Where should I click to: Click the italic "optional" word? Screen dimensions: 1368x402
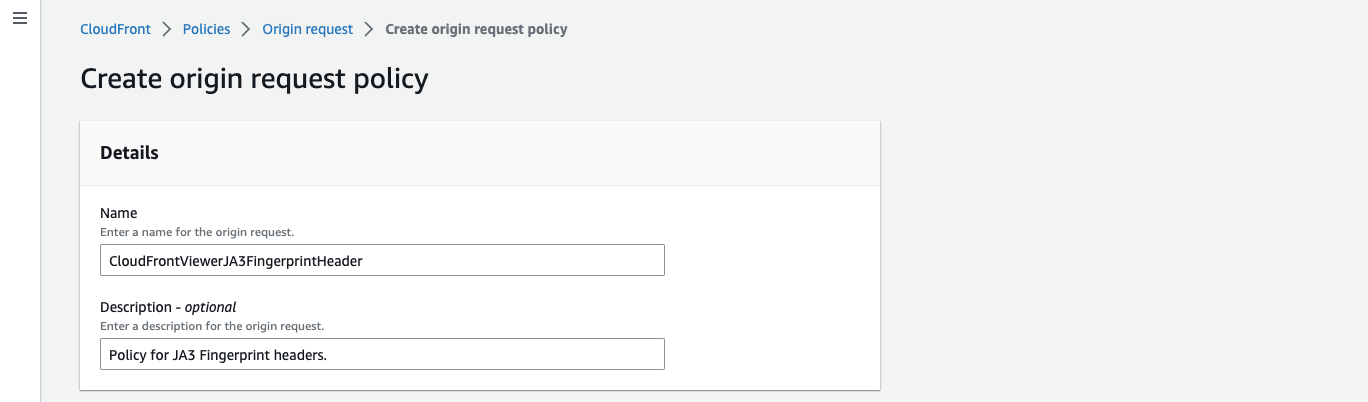(x=210, y=307)
